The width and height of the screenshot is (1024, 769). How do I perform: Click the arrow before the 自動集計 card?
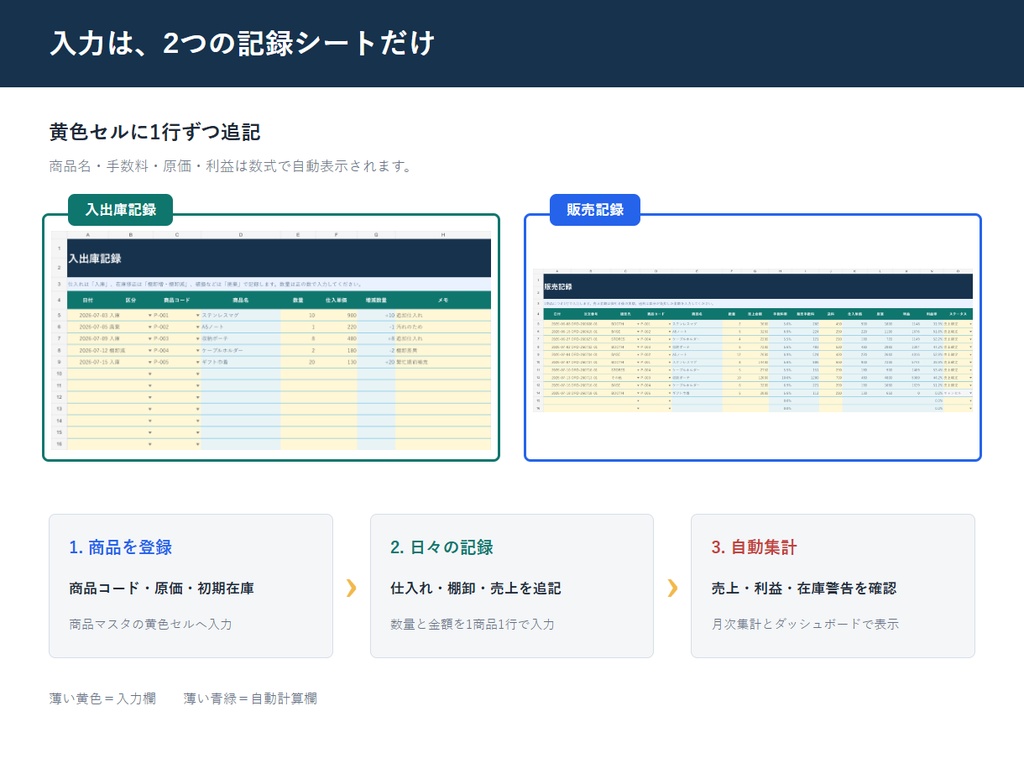tap(673, 588)
